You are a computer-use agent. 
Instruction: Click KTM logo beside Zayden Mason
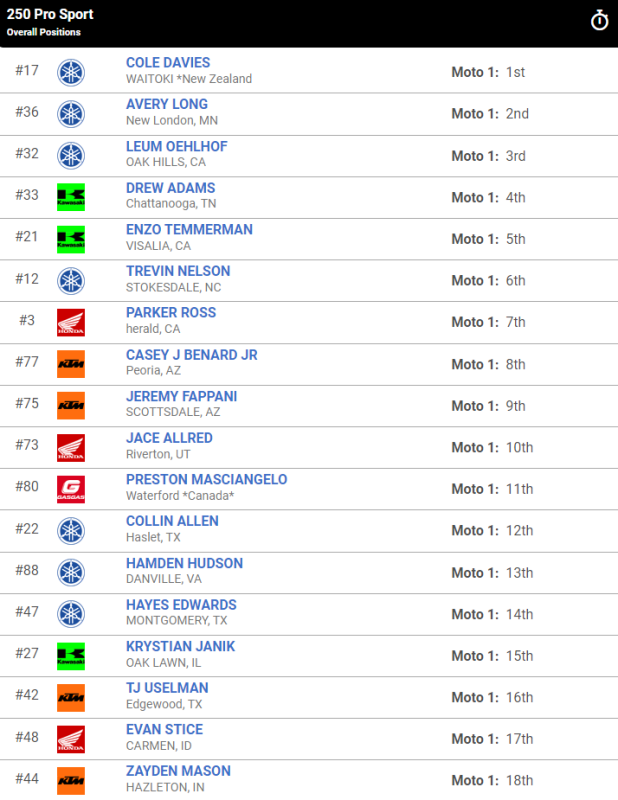71,781
